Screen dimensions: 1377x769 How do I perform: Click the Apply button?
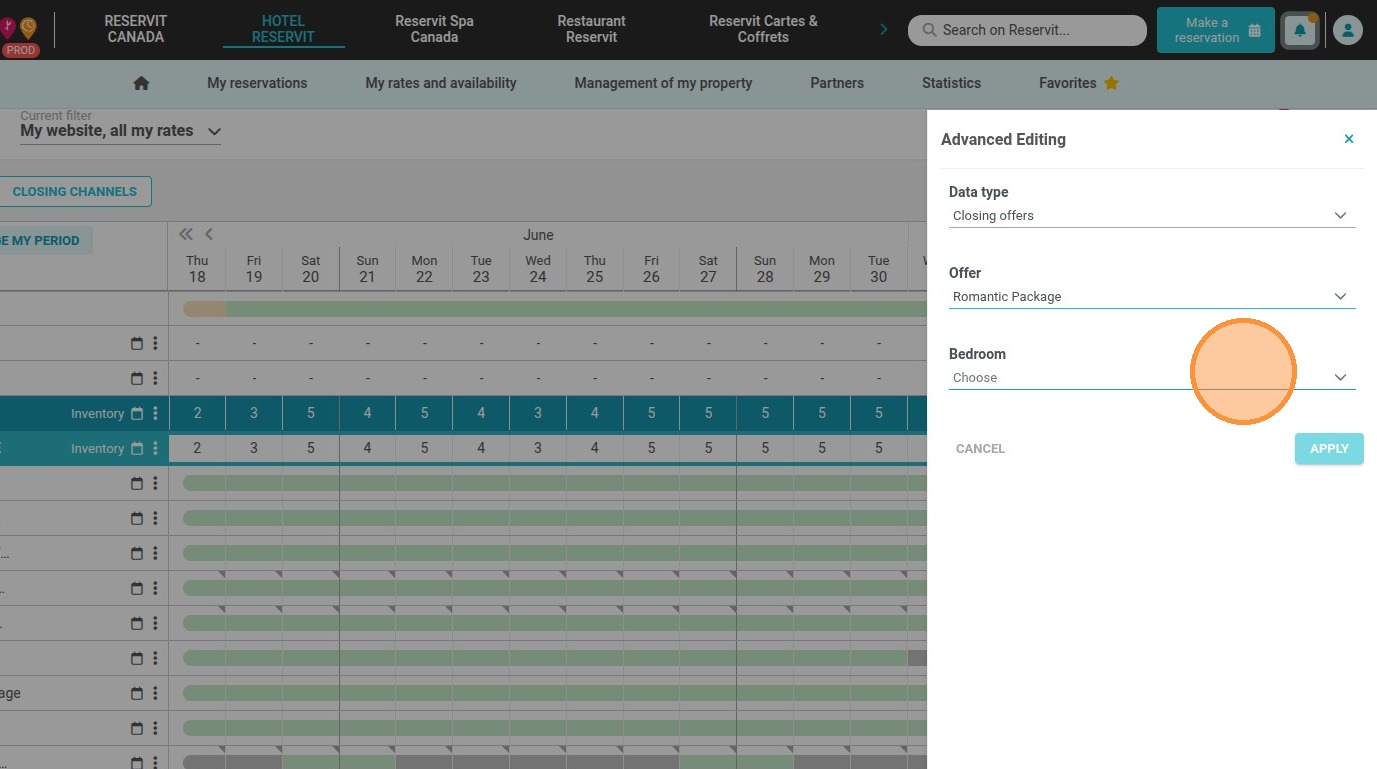pos(1329,448)
